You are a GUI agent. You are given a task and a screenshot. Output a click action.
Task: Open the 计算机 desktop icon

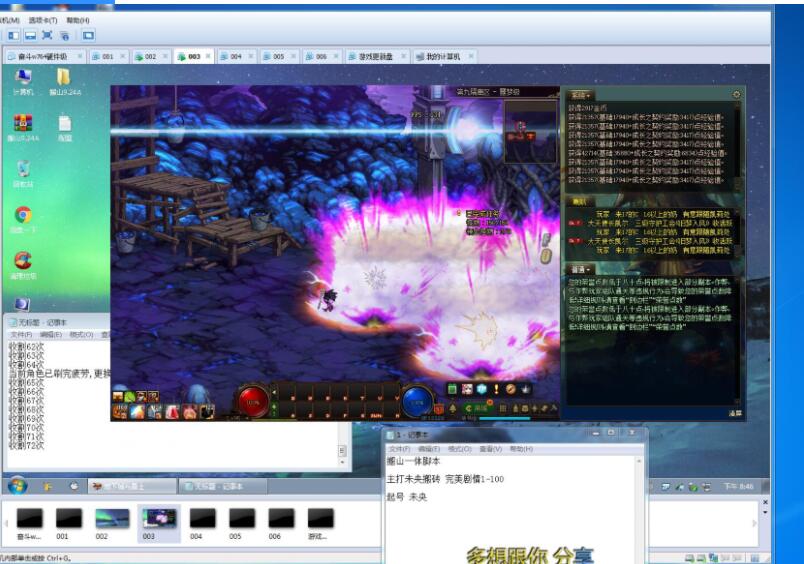pos(23,82)
